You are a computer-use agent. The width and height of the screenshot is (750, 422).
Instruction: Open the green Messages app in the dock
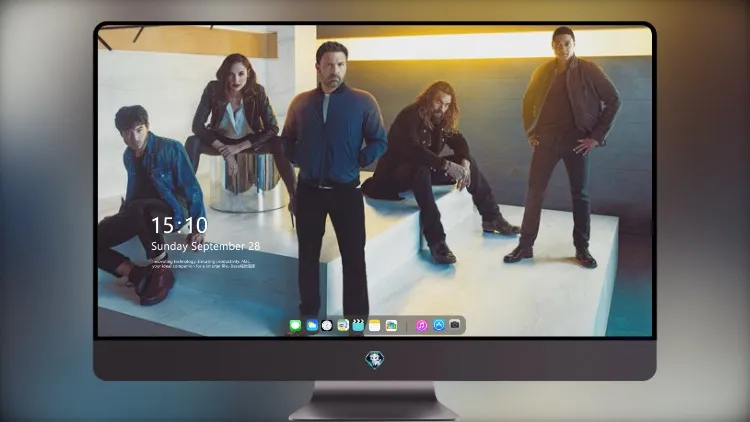tap(295, 326)
